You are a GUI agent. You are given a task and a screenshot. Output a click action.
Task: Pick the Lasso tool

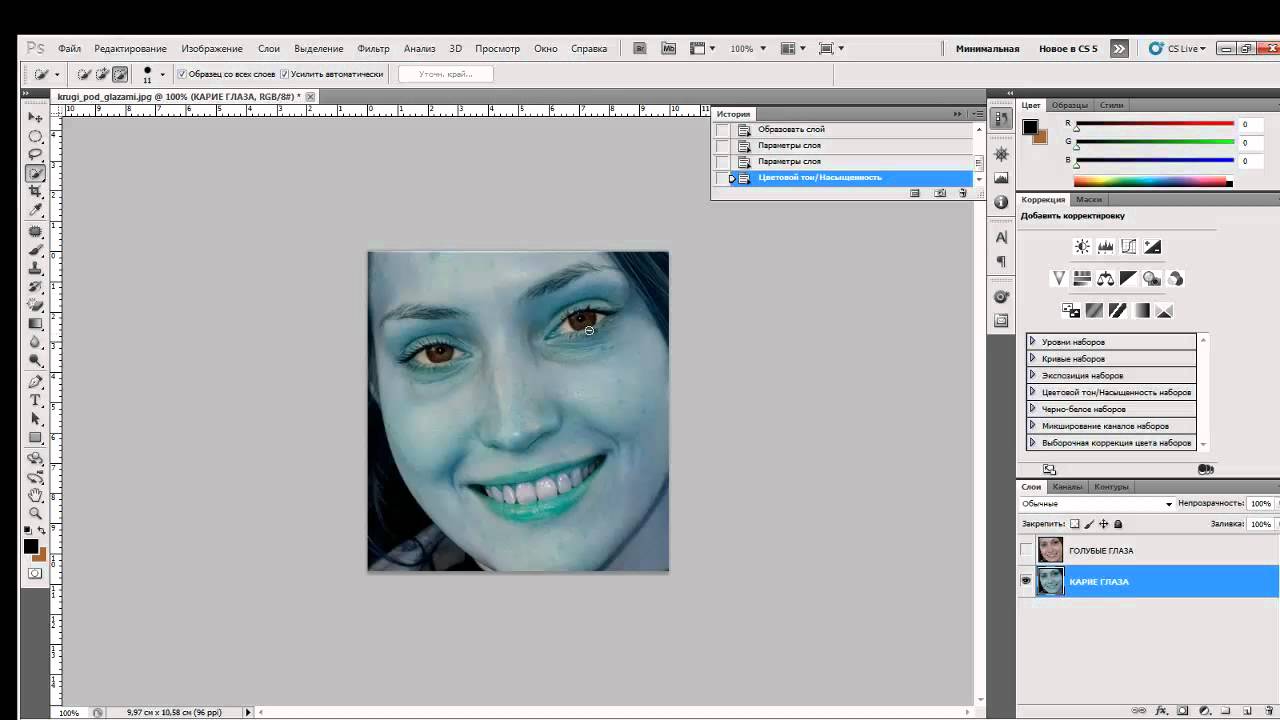(x=36, y=154)
